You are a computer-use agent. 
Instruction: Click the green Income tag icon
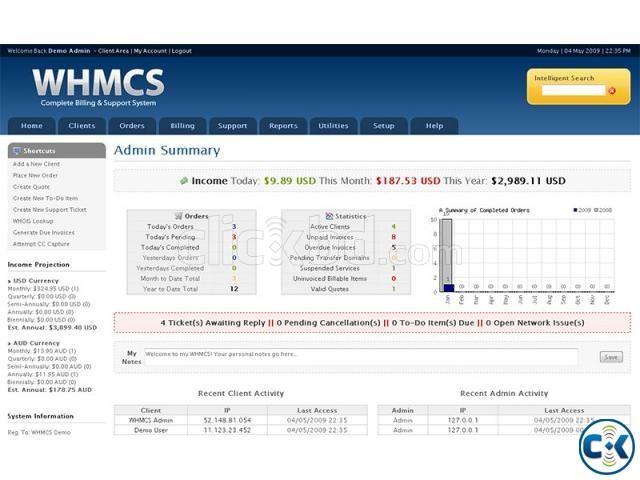click(x=184, y=181)
